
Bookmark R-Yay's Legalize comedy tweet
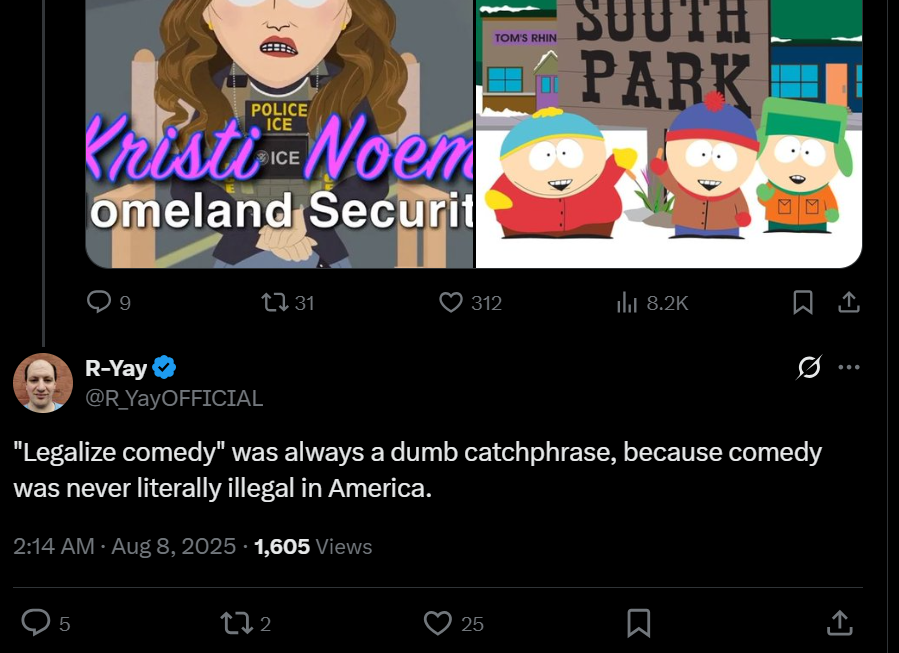[x=638, y=623]
